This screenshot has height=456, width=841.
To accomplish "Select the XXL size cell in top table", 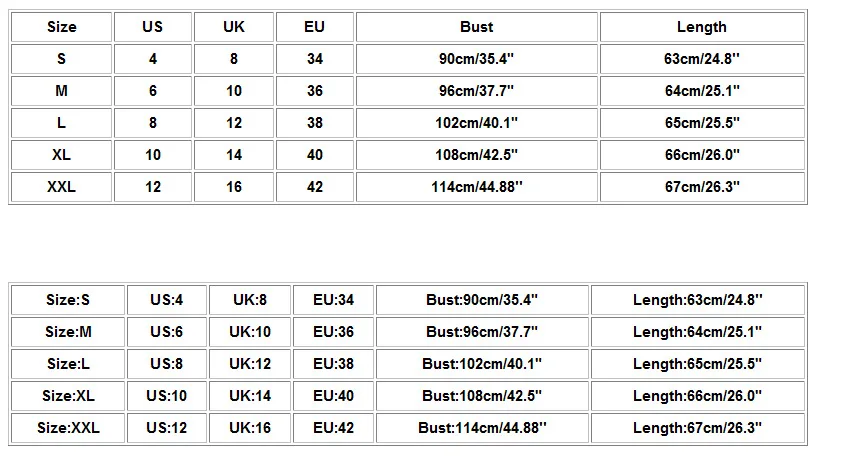I will point(61,187).
